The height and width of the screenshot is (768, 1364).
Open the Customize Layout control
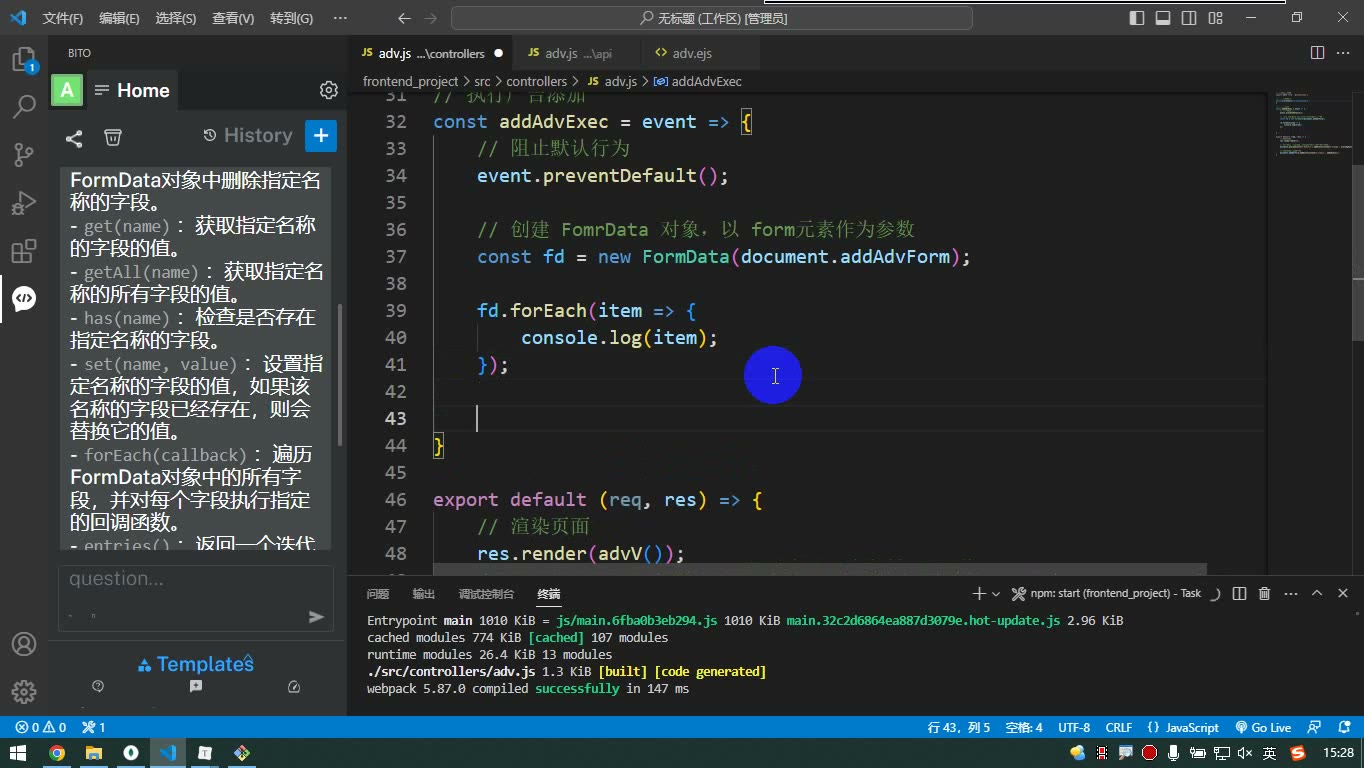pos(1215,18)
